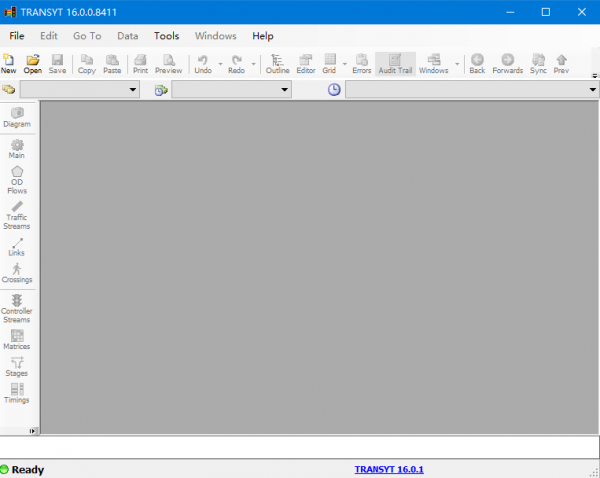
Task: Click the Save toolbar icon
Action: [57, 64]
